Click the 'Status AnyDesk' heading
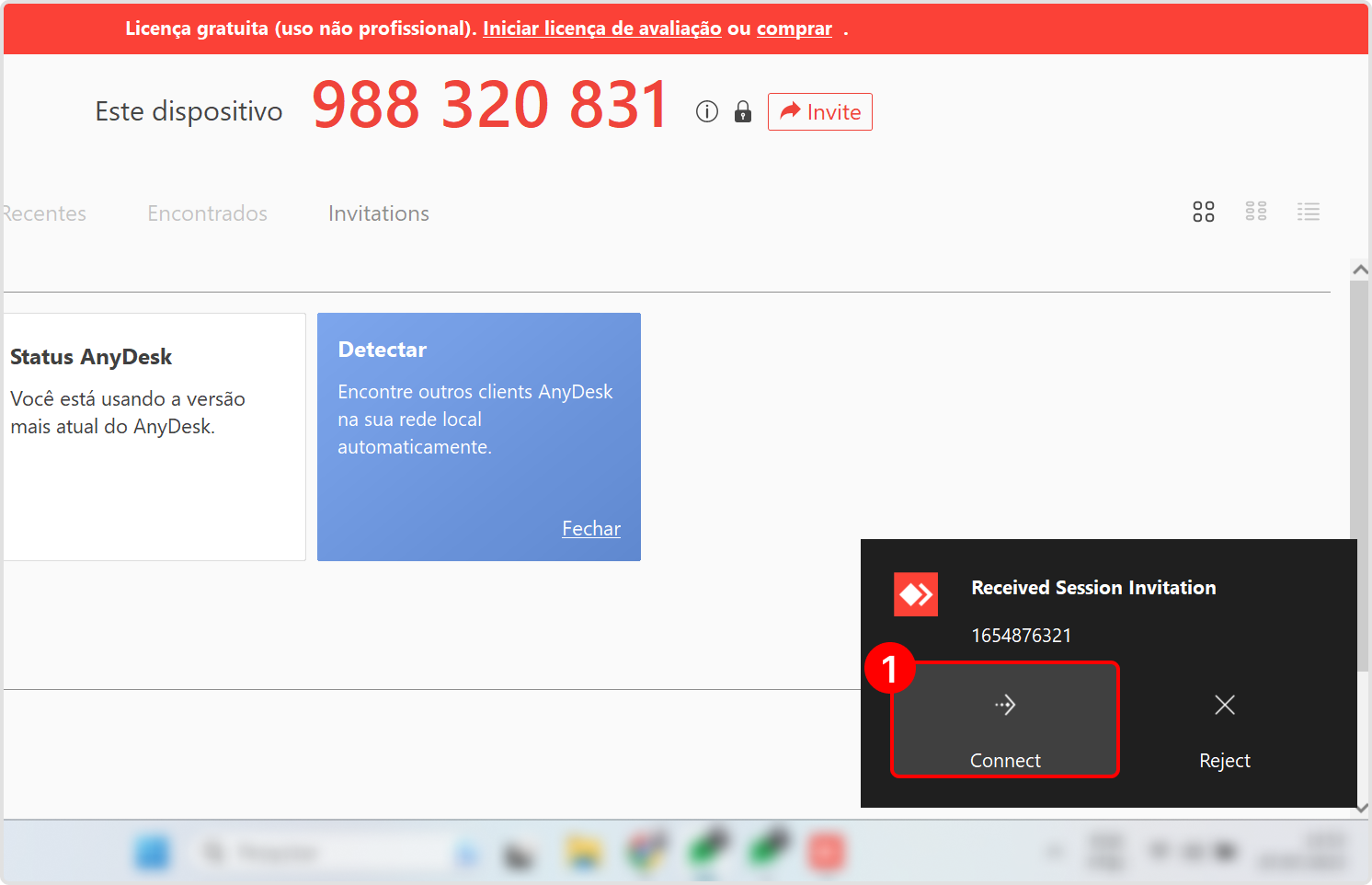 [91, 357]
